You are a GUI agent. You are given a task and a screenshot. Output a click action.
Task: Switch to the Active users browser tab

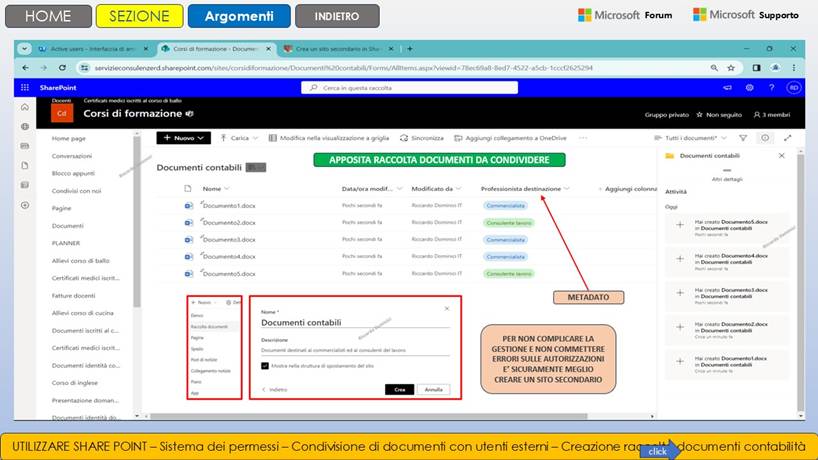(93, 49)
